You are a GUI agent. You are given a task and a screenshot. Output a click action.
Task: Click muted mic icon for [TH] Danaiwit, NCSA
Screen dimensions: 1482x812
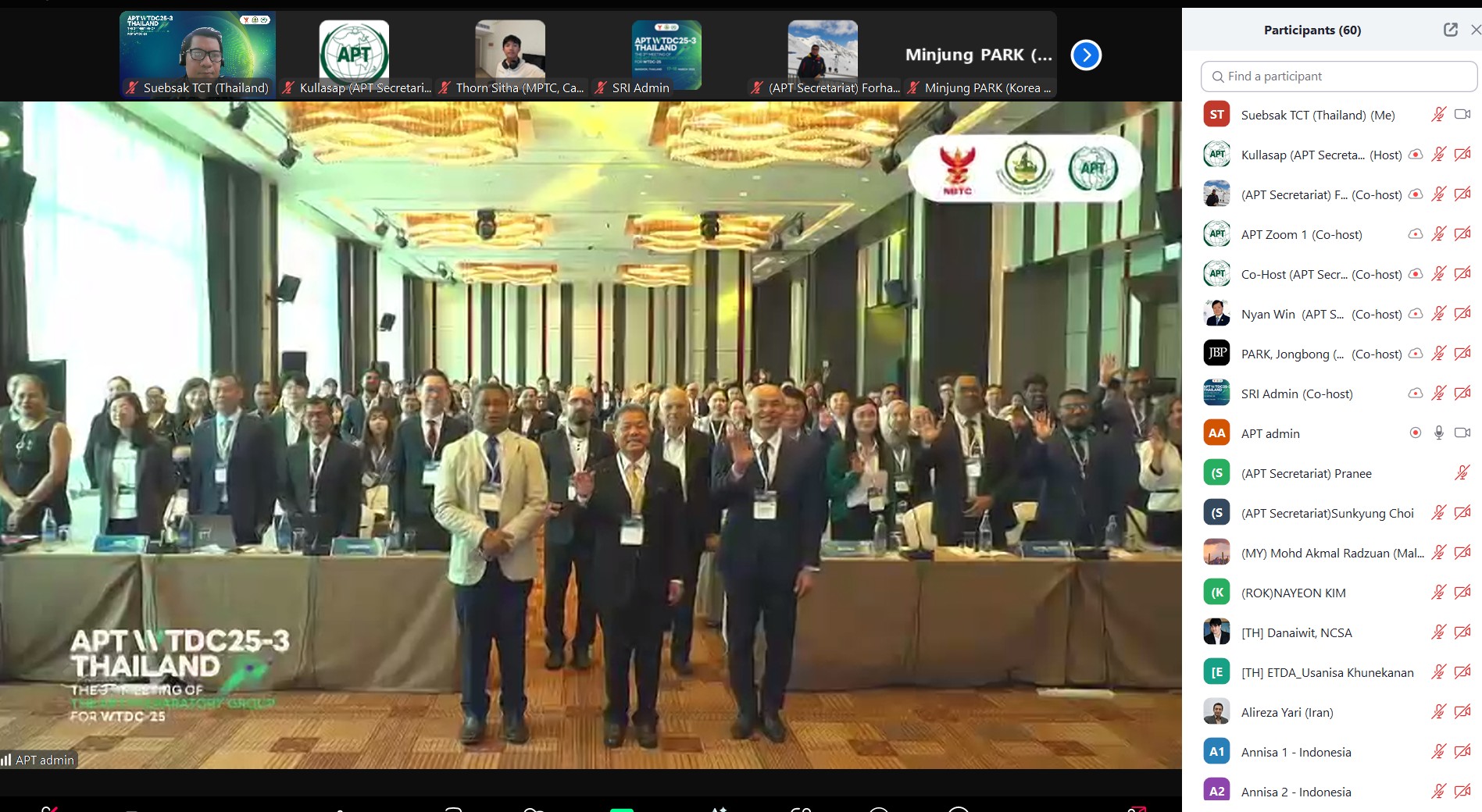point(1438,632)
